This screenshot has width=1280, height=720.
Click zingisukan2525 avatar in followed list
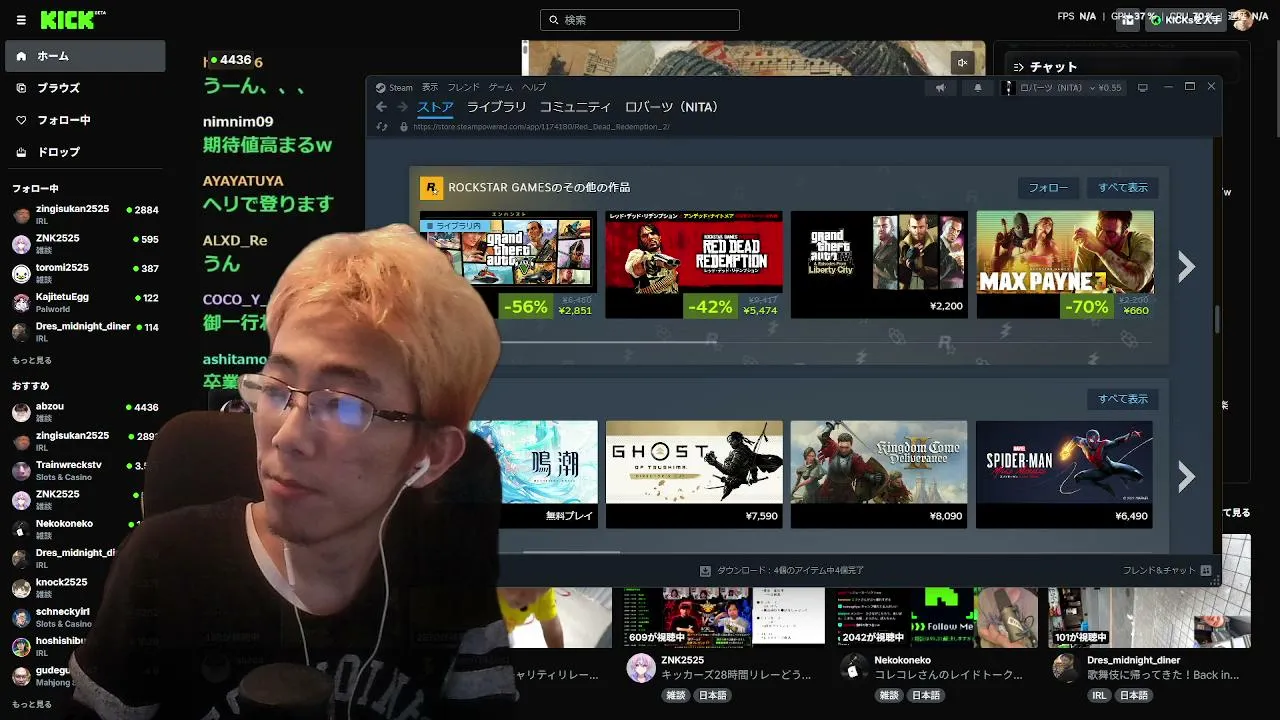21,214
